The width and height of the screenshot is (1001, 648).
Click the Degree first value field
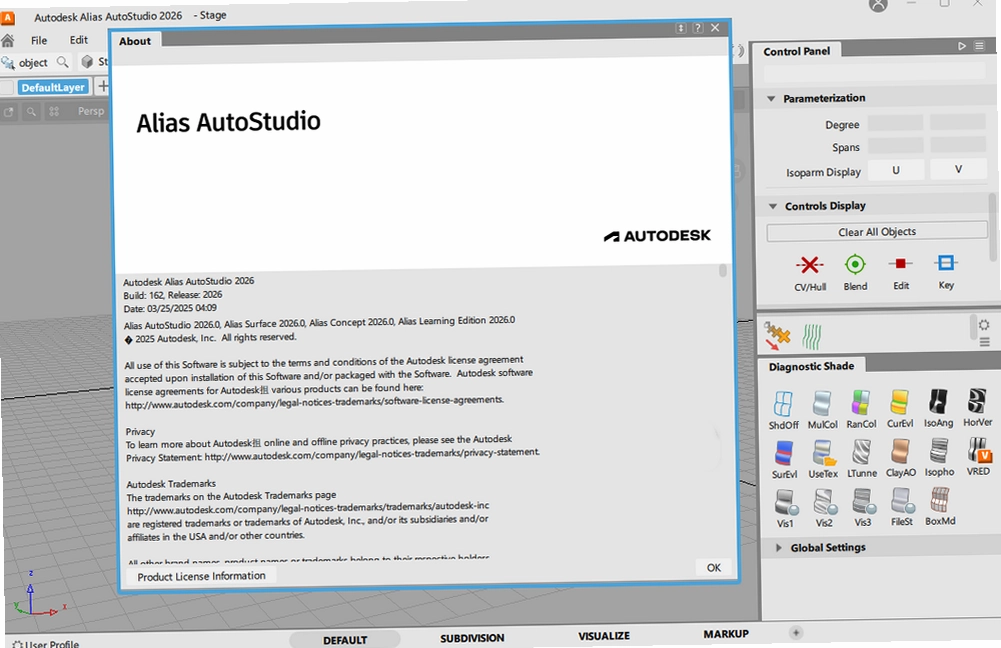[x=896, y=123]
